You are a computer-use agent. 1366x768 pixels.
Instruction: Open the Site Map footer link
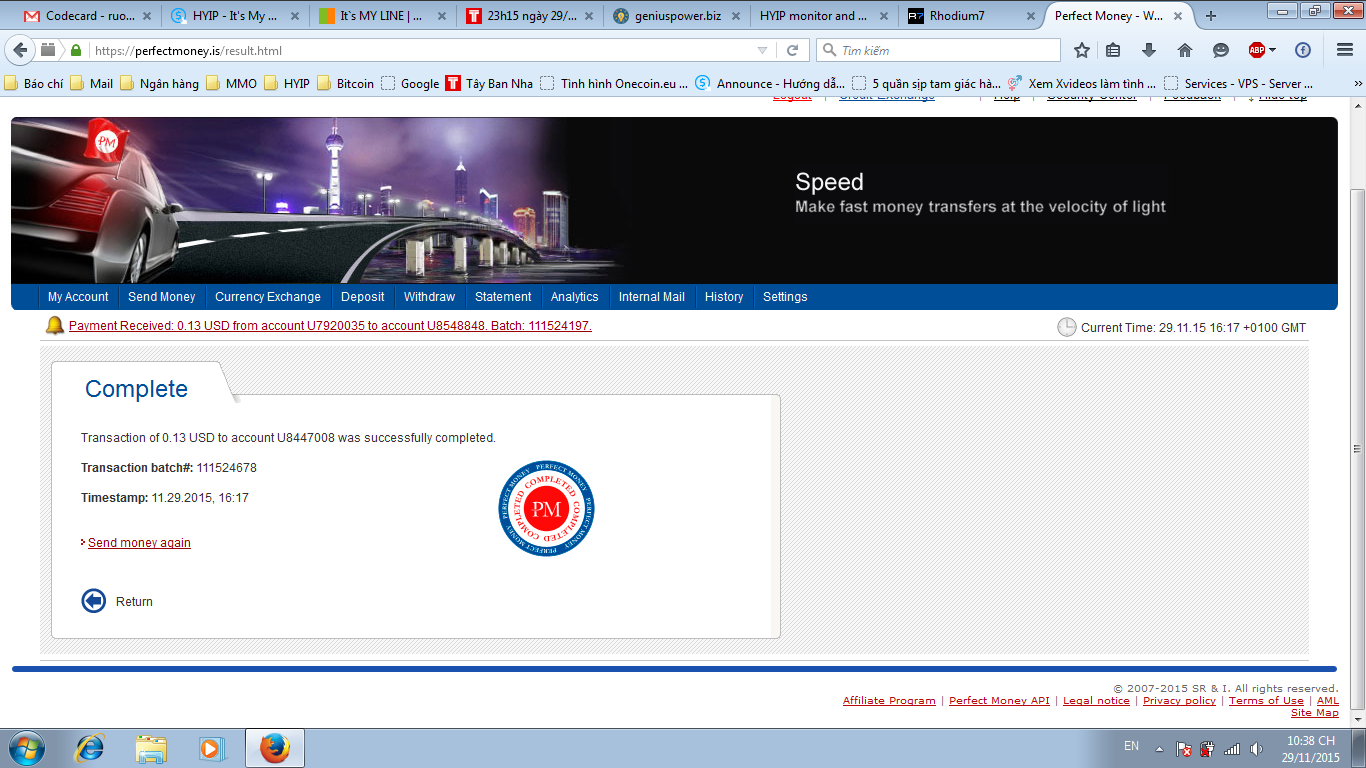pyautogui.click(x=1315, y=713)
